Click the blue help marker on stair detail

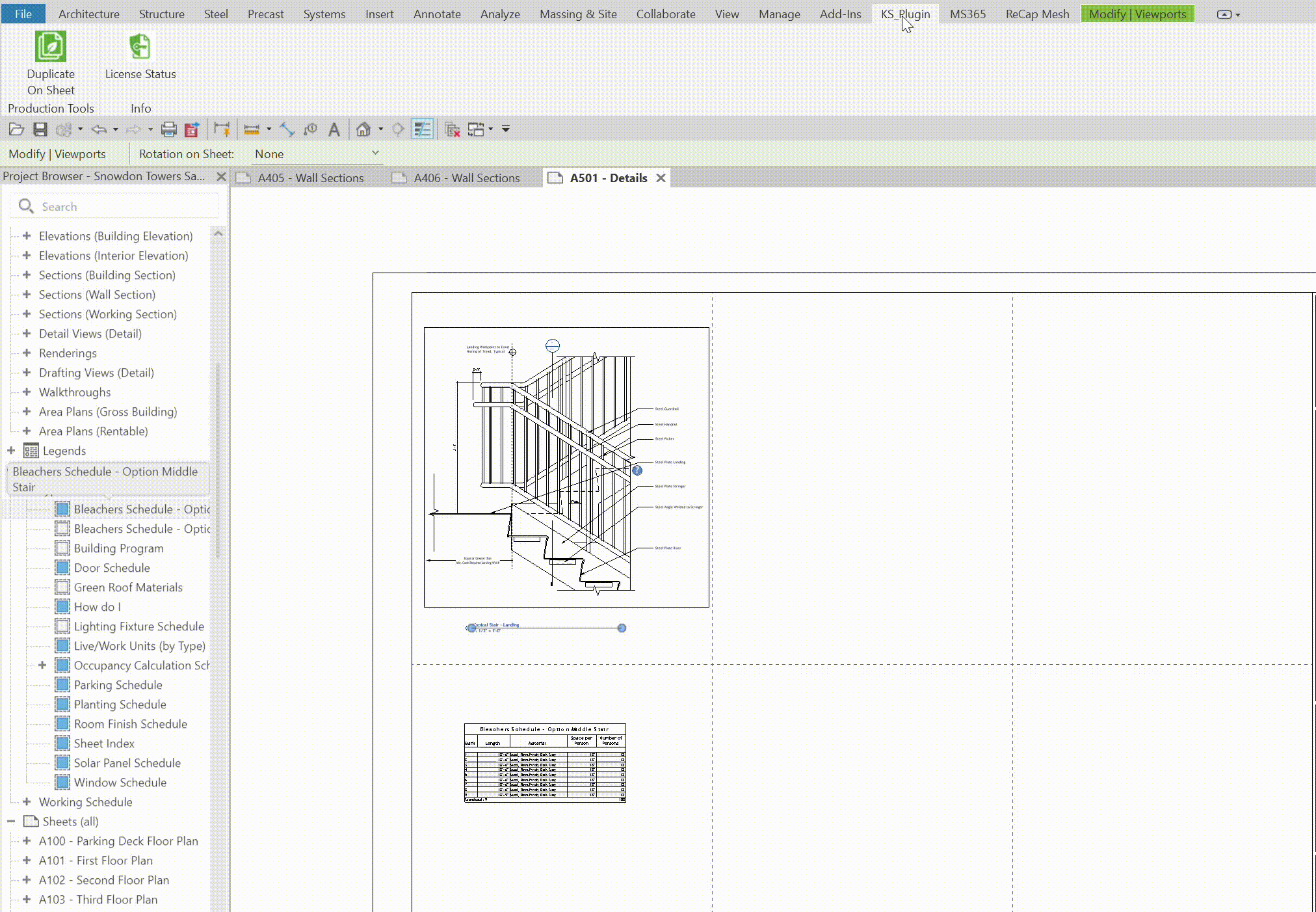[637, 470]
